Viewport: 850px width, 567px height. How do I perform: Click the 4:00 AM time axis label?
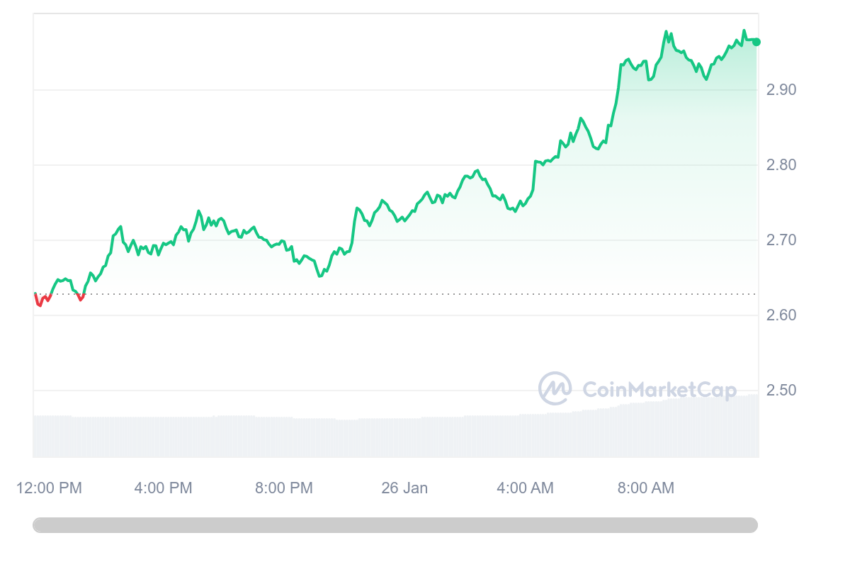coord(525,488)
